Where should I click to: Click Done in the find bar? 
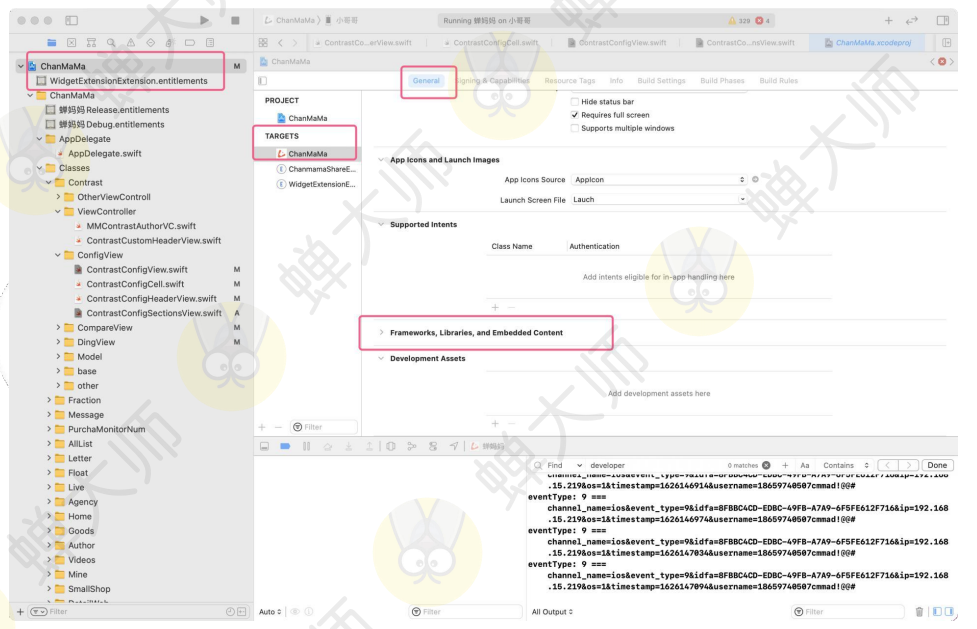coord(937,465)
